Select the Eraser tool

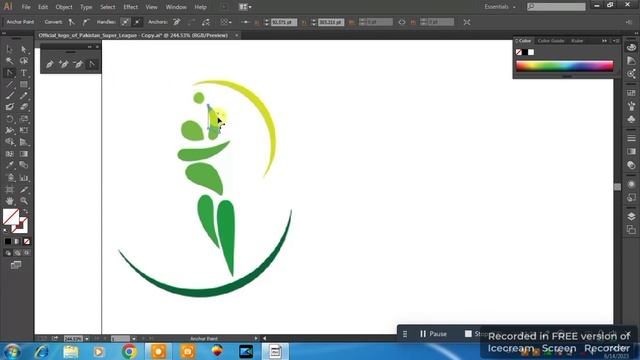coord(24,107)
